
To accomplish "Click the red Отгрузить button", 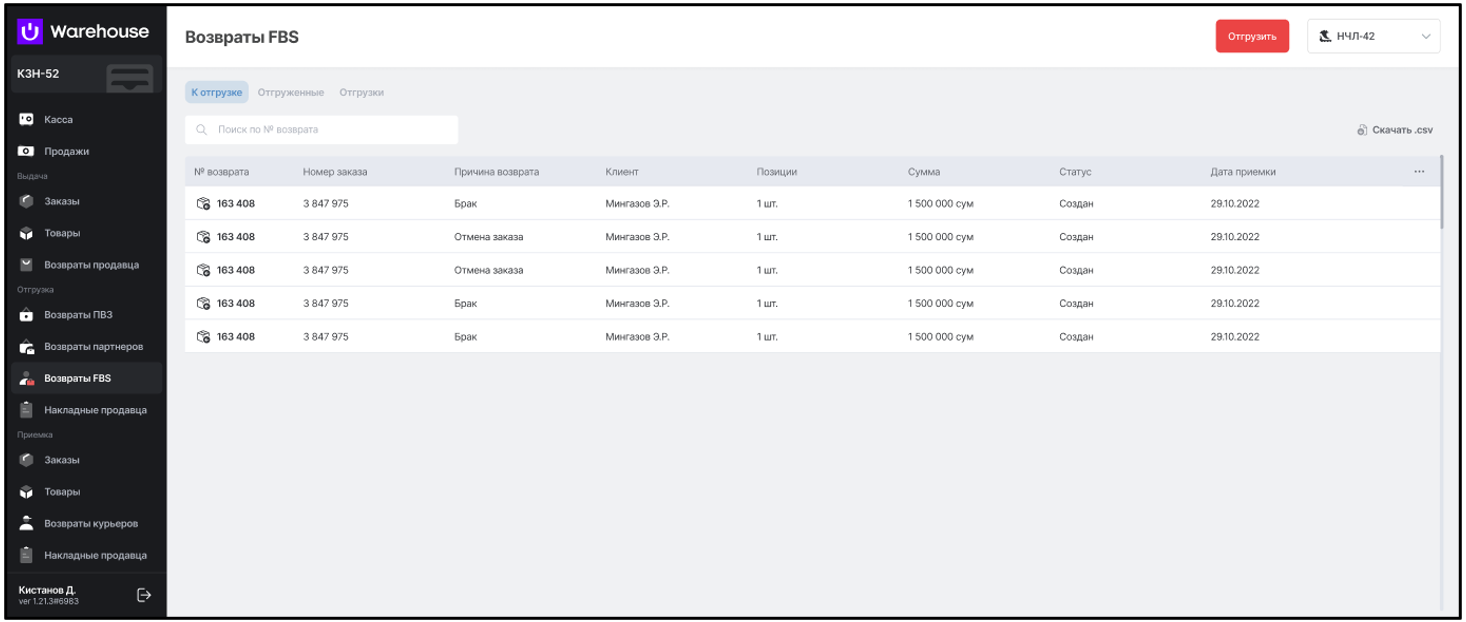I will tap(1252, 37).
